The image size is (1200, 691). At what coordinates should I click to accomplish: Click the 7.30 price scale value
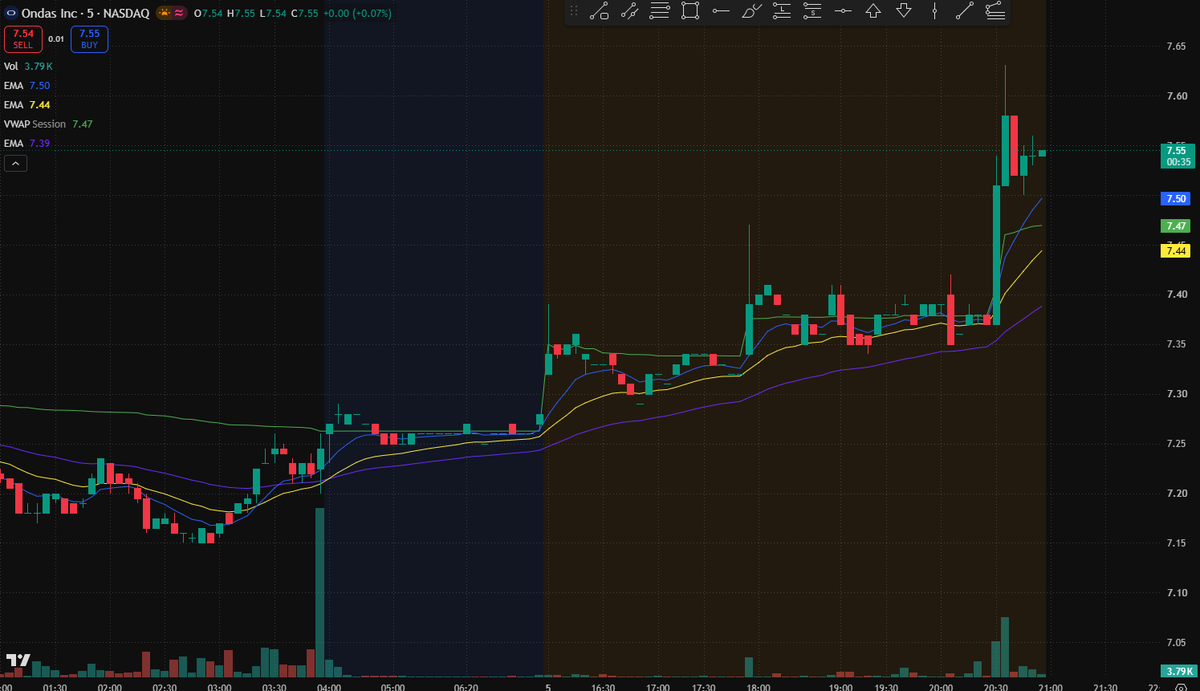[1176, 394]
